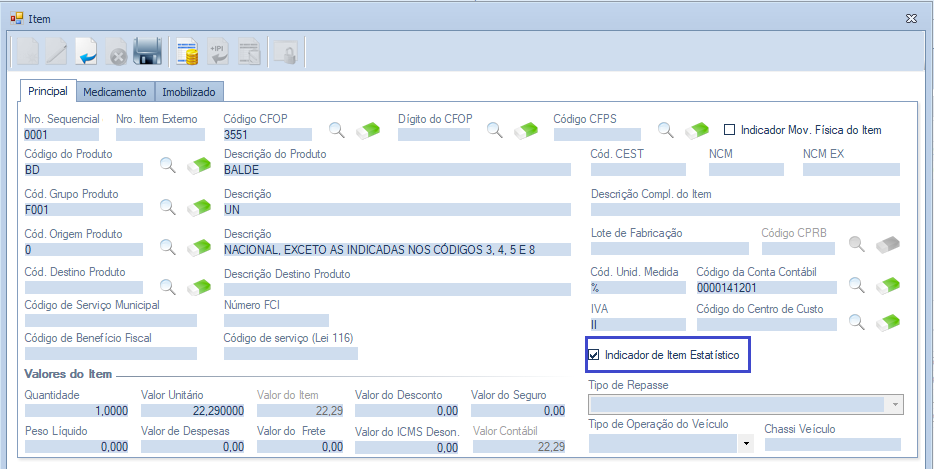This screenshot has width=934, height=469.
Task: Click the IVA field
Action: (638, 325)
